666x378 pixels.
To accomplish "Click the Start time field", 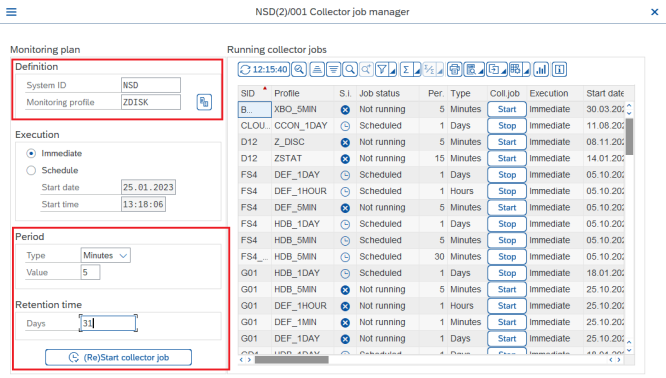I will pyautogui.click(x=143, y=204).
